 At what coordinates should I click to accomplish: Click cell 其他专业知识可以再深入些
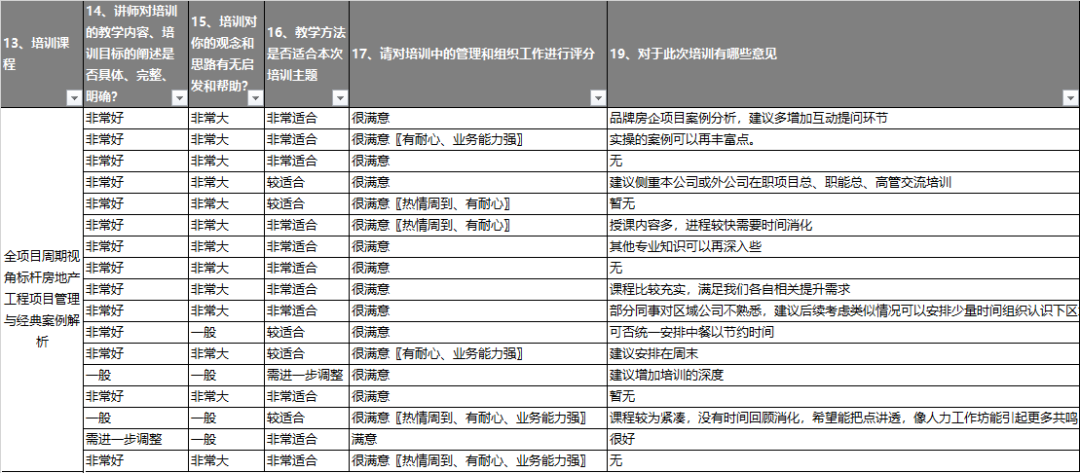click(x=844, y=246)
